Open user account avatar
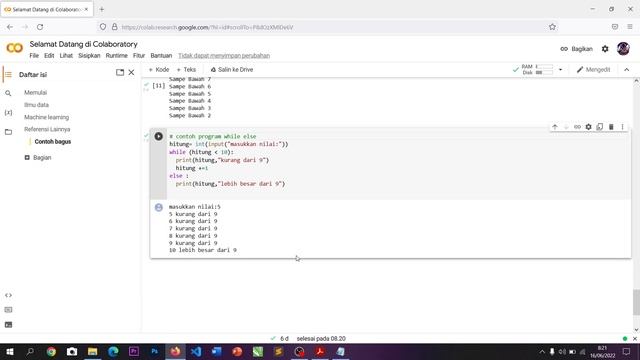This screenshot has width=640, height=360. [x=623, y=49]
